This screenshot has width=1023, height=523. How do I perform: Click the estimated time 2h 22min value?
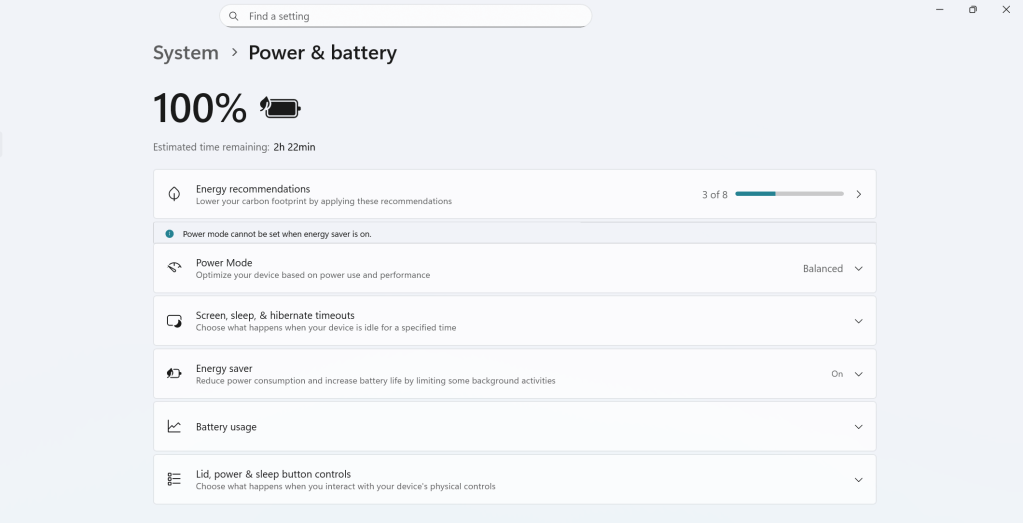tap(294, 147)
